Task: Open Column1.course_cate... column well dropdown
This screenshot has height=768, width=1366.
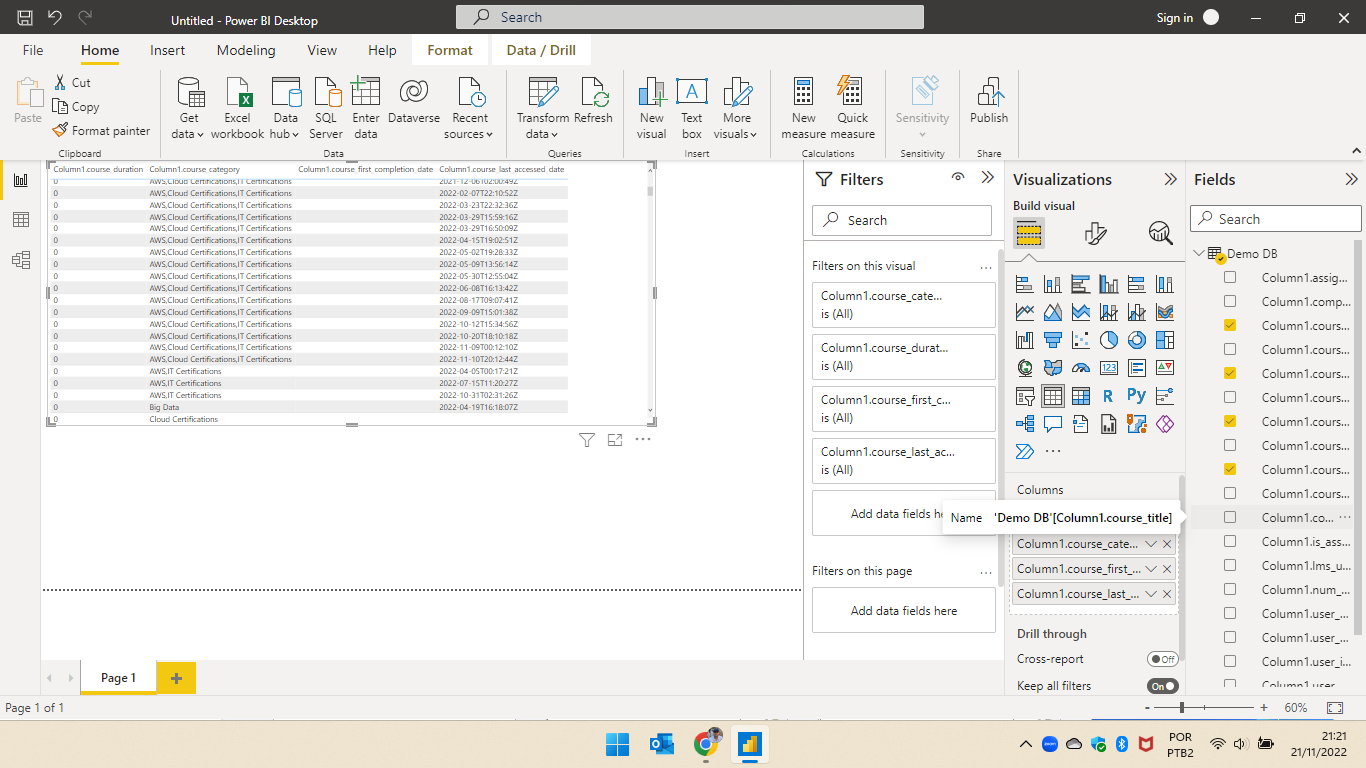Action: pyautogui.click(x=1151, y=544)
